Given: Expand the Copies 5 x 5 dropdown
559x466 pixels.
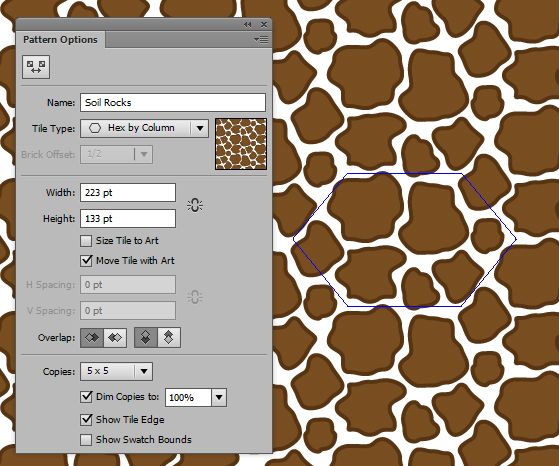Looking at the screenshot, I should click(x=117, y=372).
